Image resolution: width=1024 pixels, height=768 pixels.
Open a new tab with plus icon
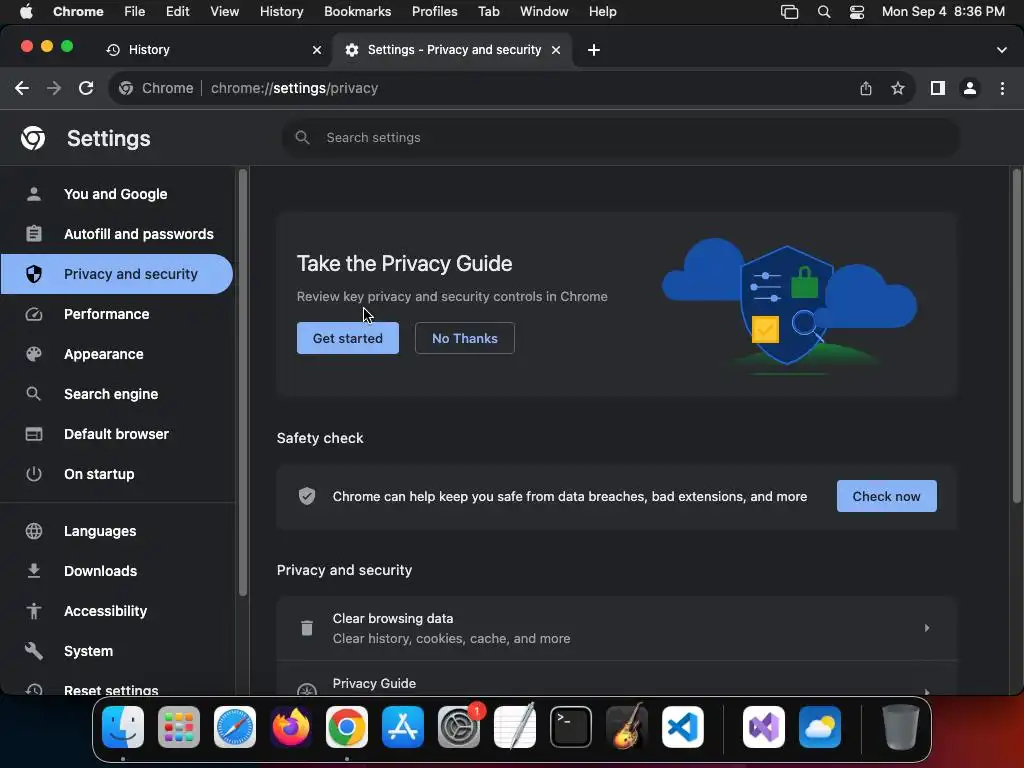(594, 50)
